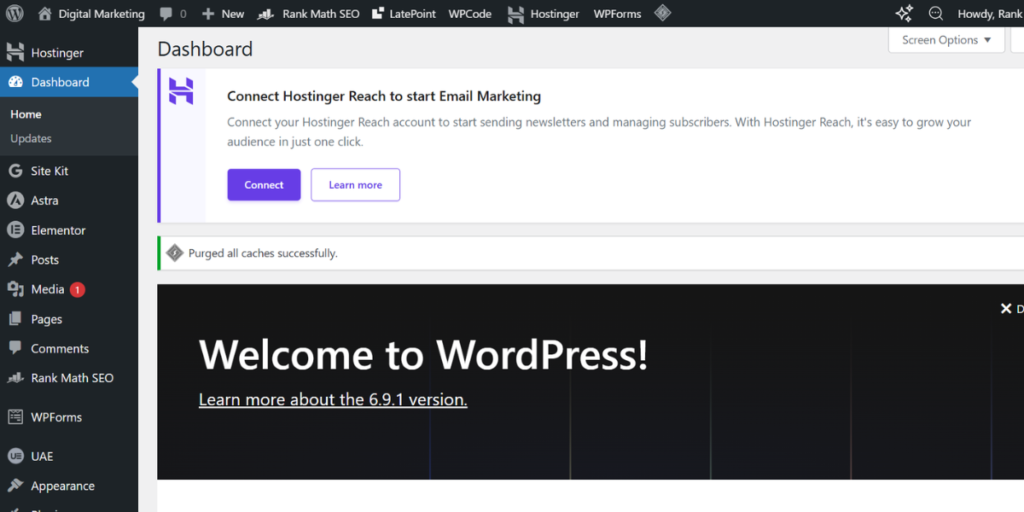Viewport: 1024px width, 512px height.
Task: Open the Posts menu label
Action: 45,260
